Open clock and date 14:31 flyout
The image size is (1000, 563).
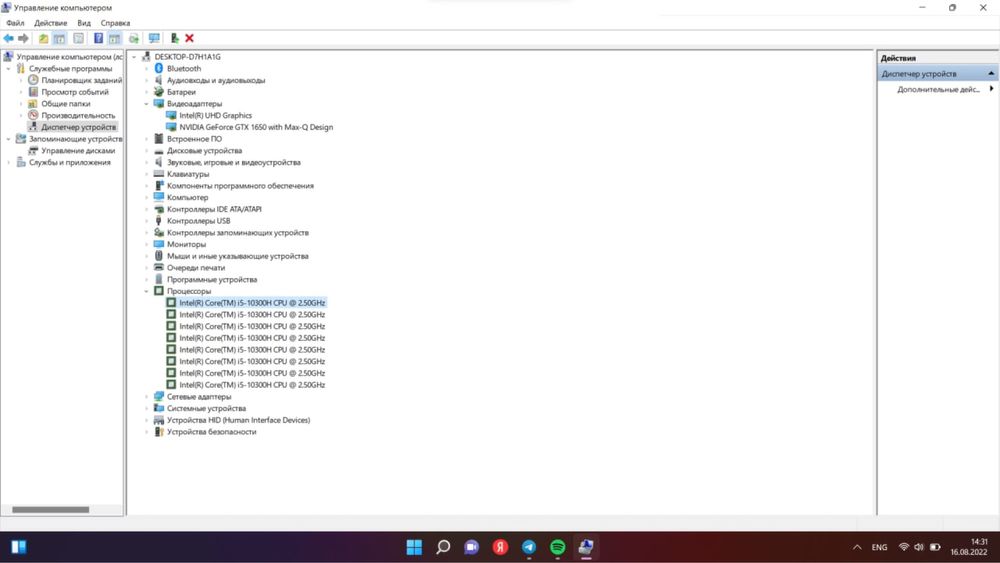(969, 546)
